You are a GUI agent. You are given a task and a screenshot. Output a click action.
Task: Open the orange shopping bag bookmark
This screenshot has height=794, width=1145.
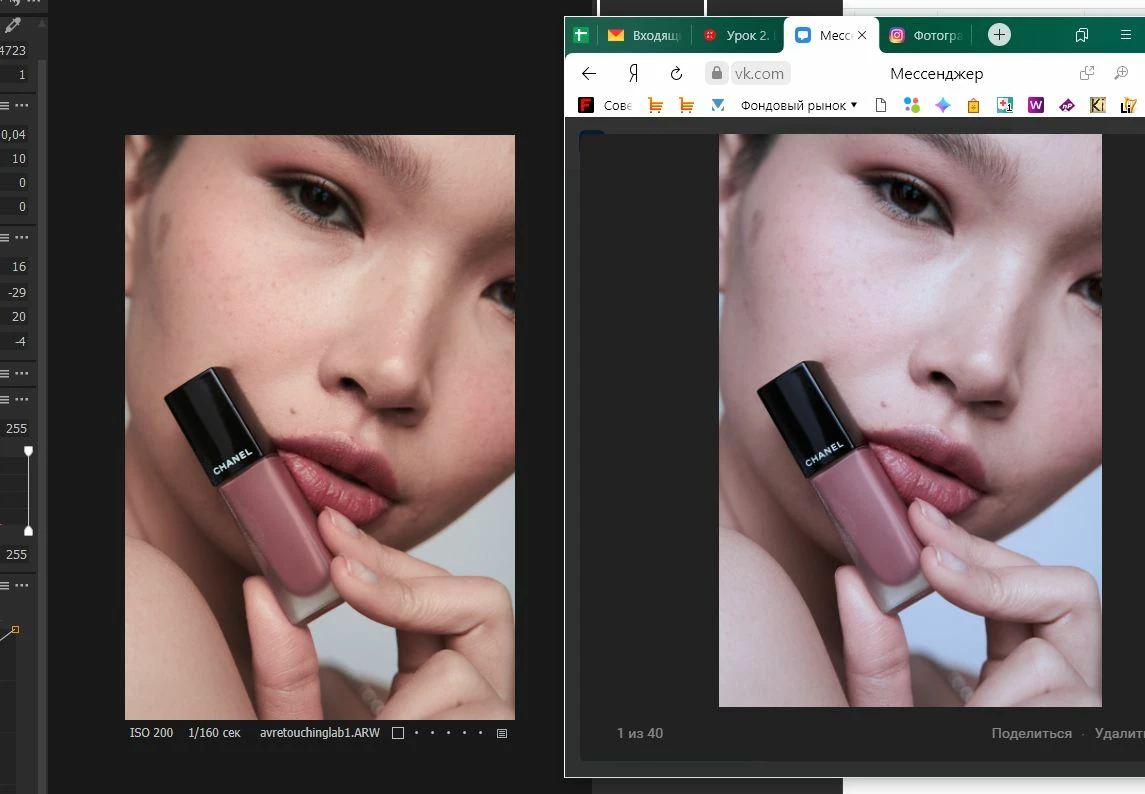click(x=973, y=106)
